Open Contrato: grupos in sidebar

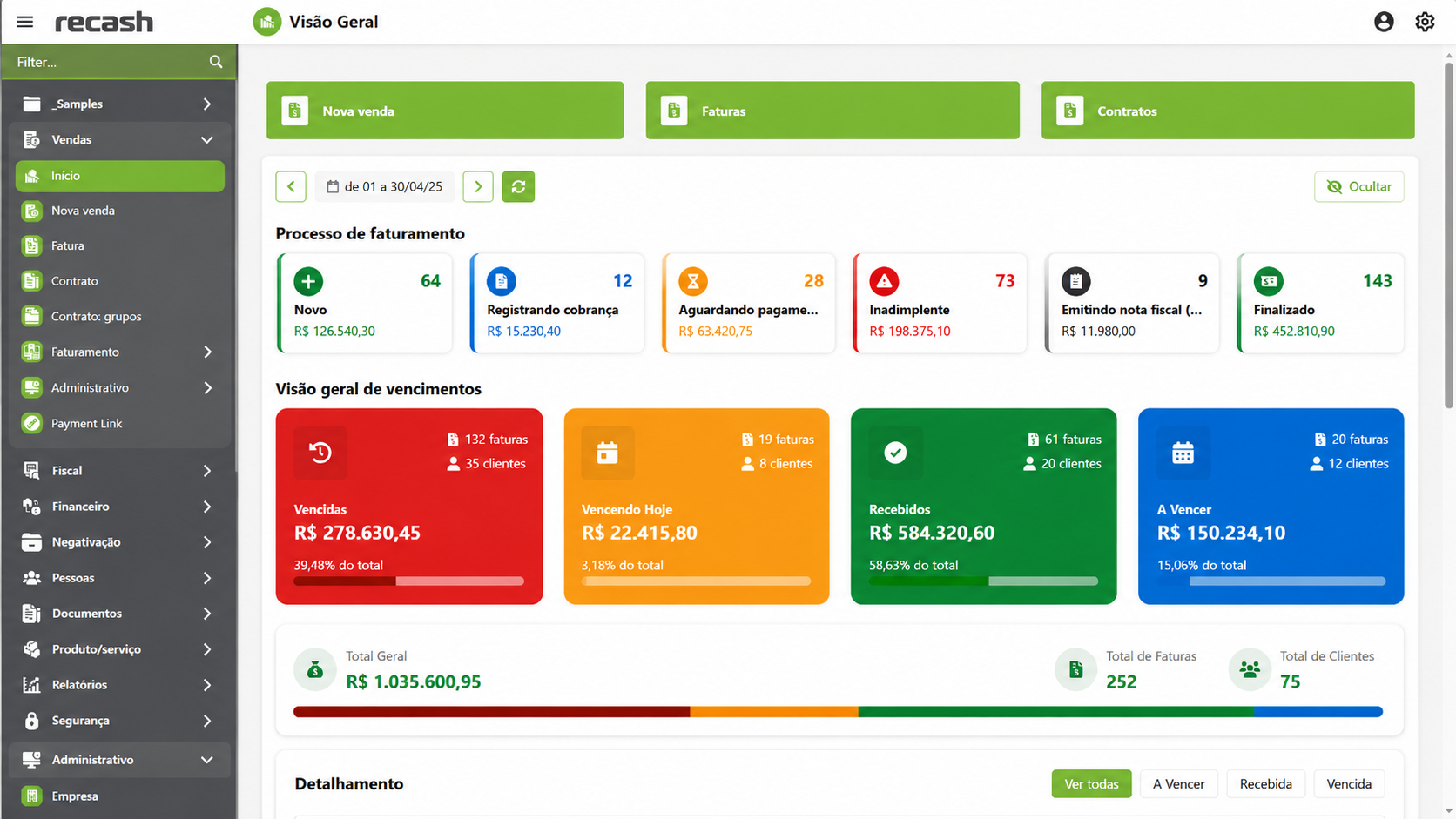[x=120, y=316]
